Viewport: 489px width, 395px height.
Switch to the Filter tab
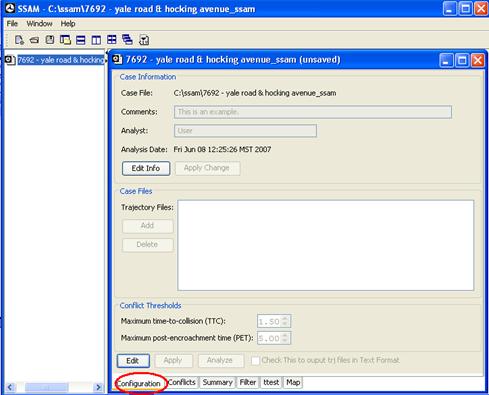(x=248, y=382)
